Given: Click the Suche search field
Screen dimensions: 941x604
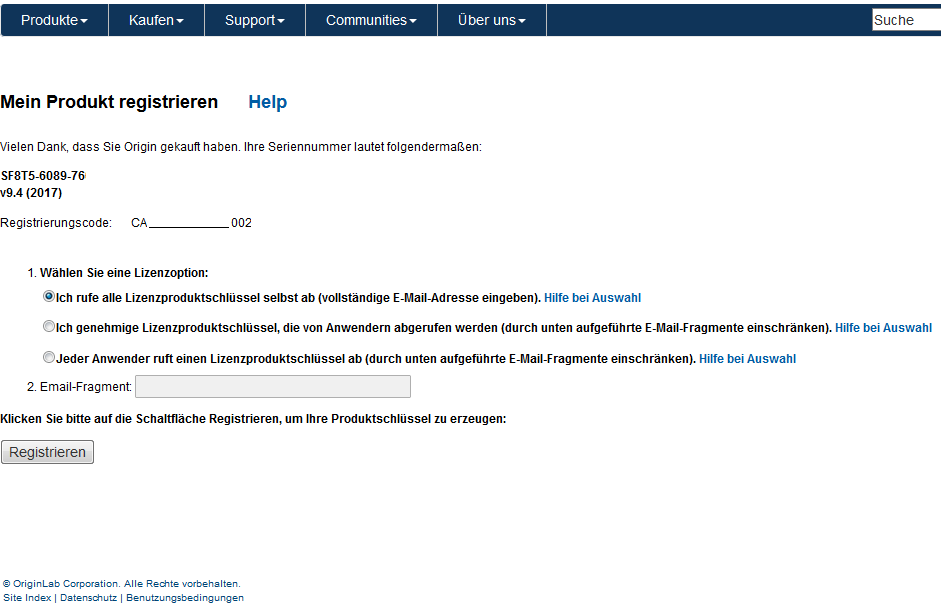Looking at the screenshot, I should [906, 20].
